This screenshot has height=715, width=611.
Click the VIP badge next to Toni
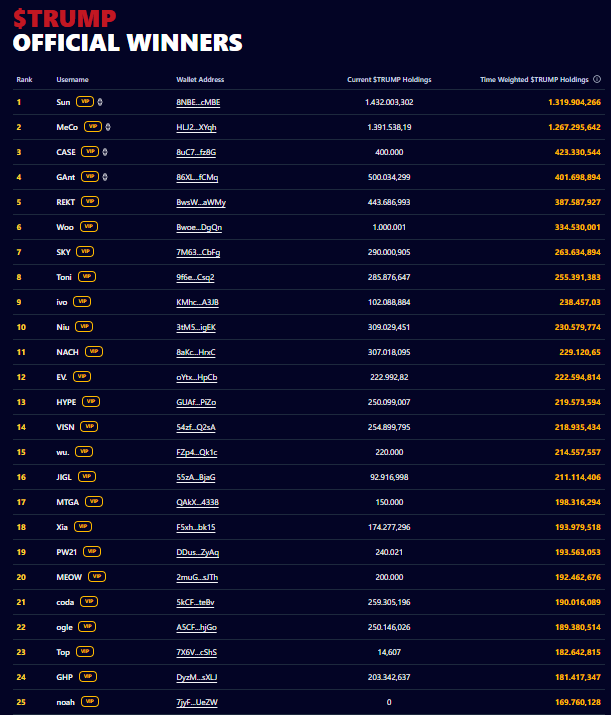87,277
